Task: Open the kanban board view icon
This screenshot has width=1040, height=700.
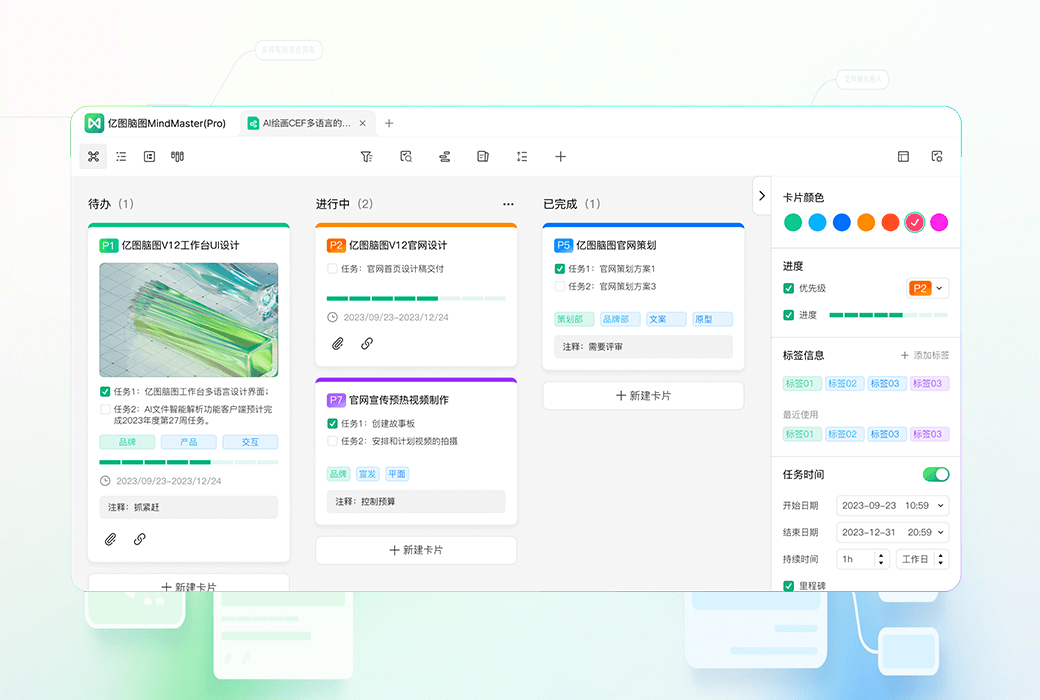Action: (177, 156)
